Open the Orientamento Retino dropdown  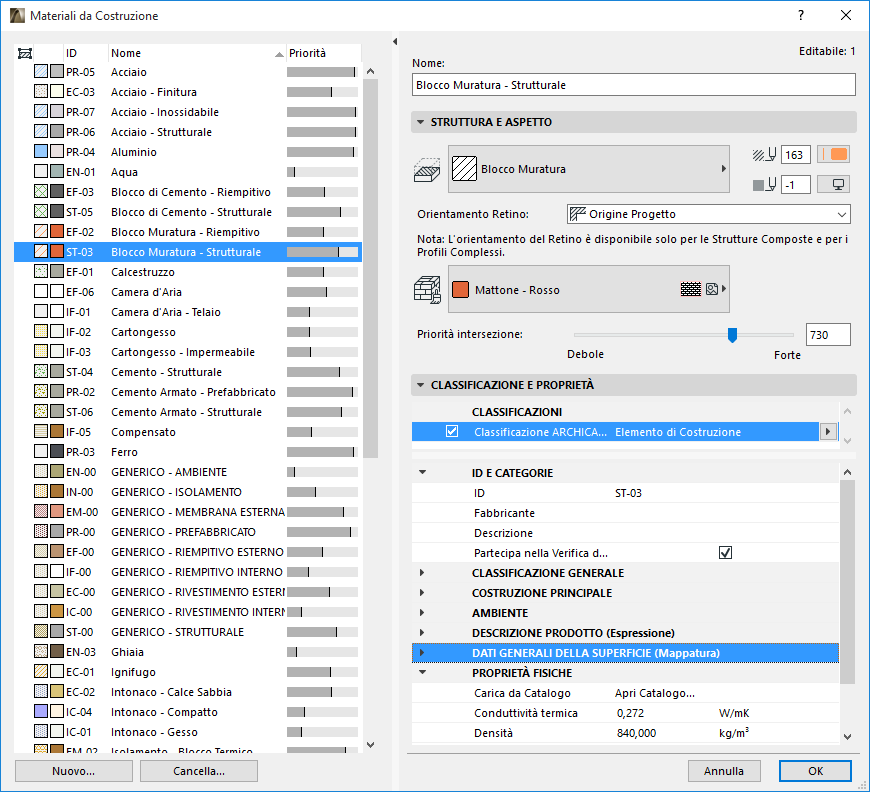709,214
